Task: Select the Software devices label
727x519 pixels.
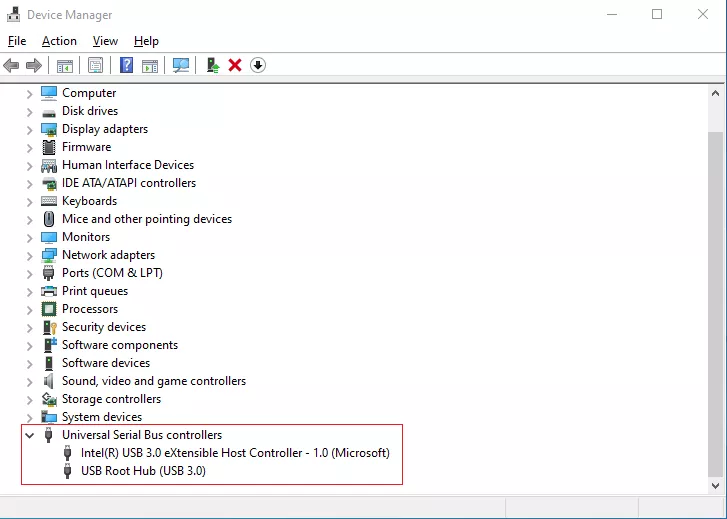Action: pos(106,363)
